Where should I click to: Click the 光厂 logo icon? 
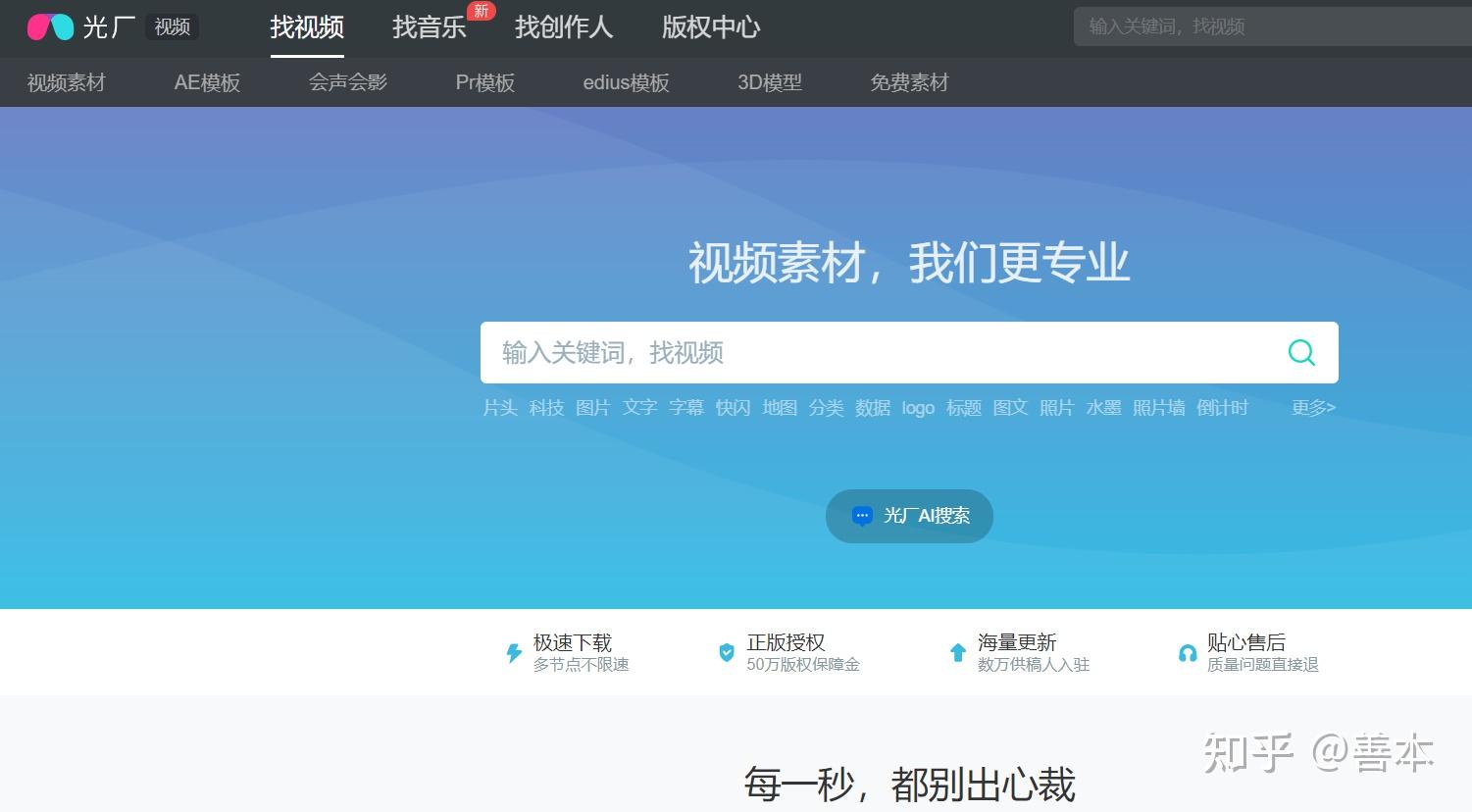(x=50, y=27)
